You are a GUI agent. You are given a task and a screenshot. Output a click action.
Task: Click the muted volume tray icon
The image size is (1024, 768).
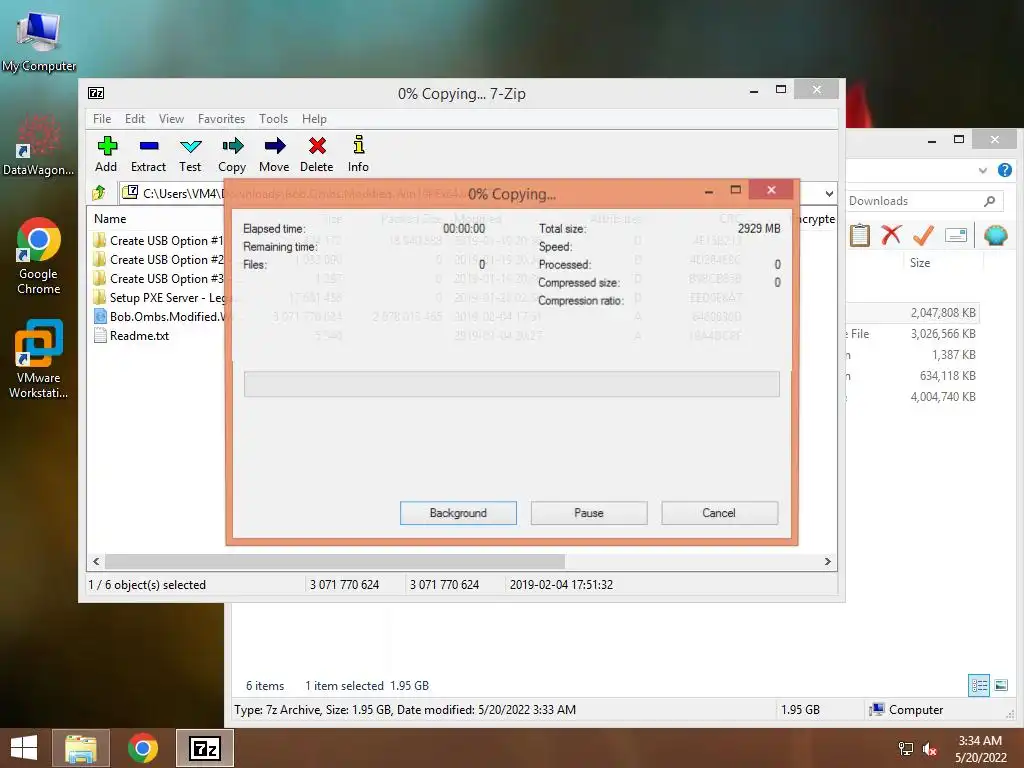coord(929,748)
